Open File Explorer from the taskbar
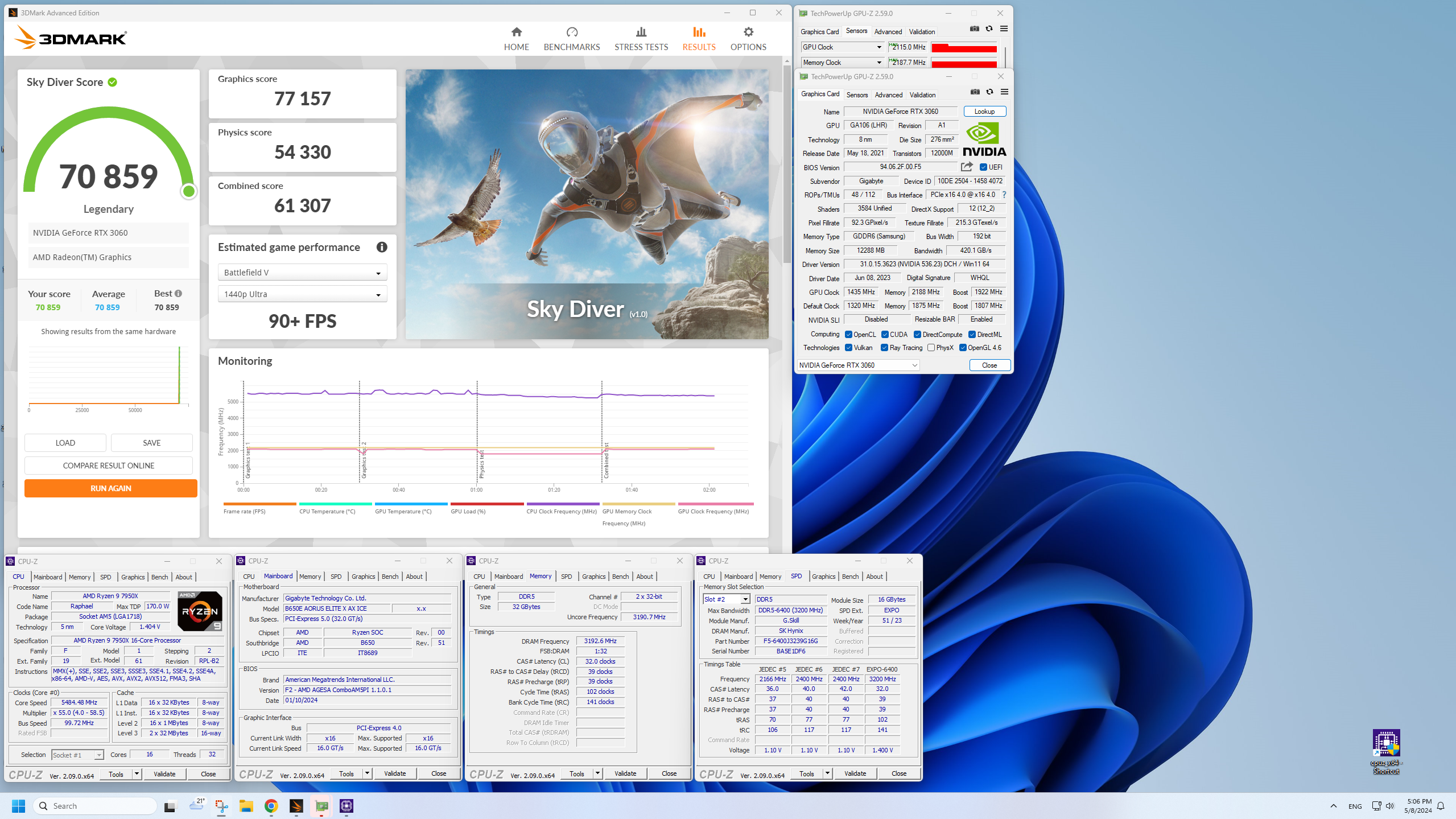The width and height of the screenshot is (1456, 819). (x=246, y=806)
